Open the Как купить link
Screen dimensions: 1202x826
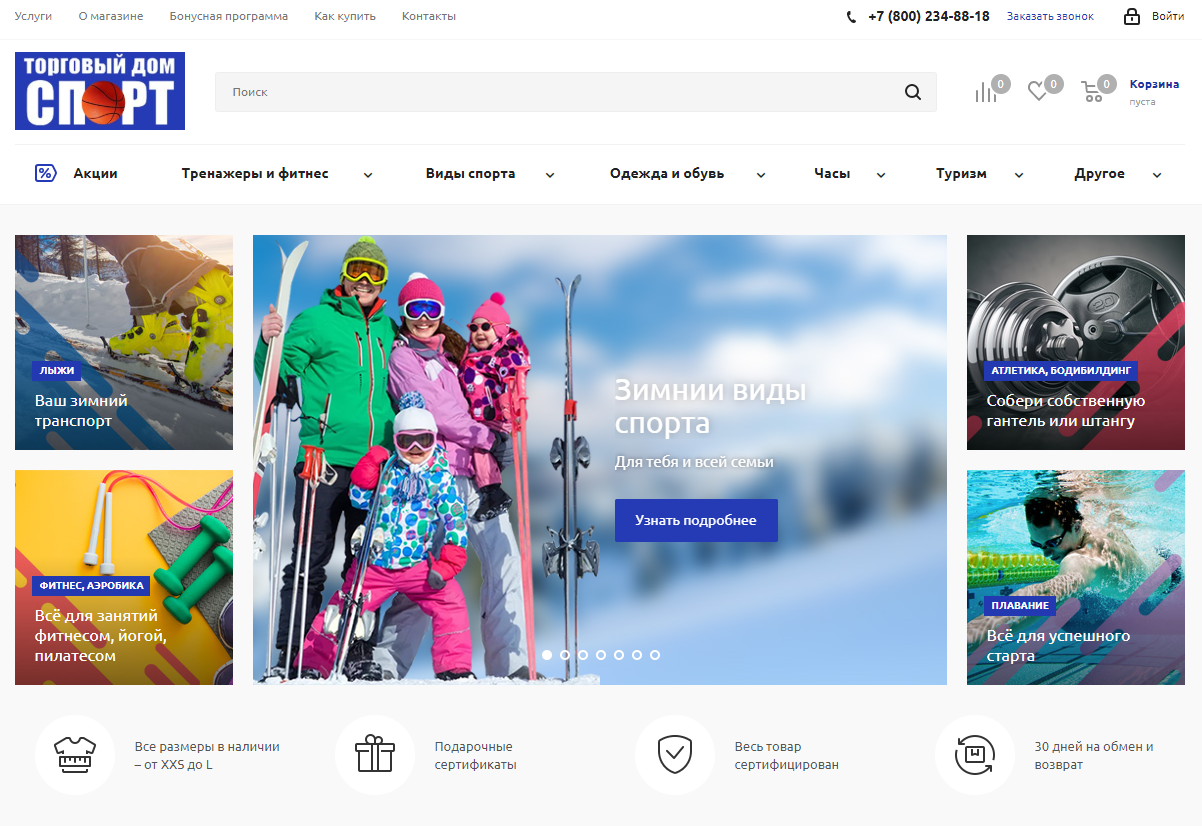(x=345, y=16)
